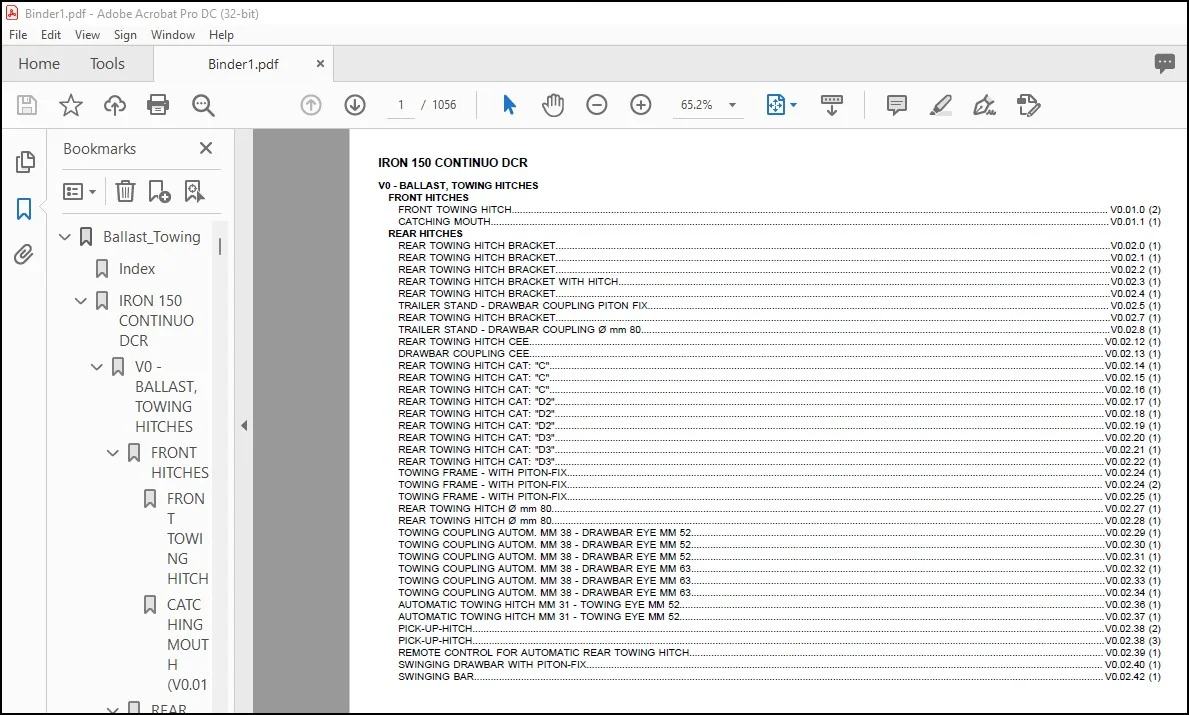Activate the Hand pan tool
The width and height of the screenshot is (1189, 715).
553,105
